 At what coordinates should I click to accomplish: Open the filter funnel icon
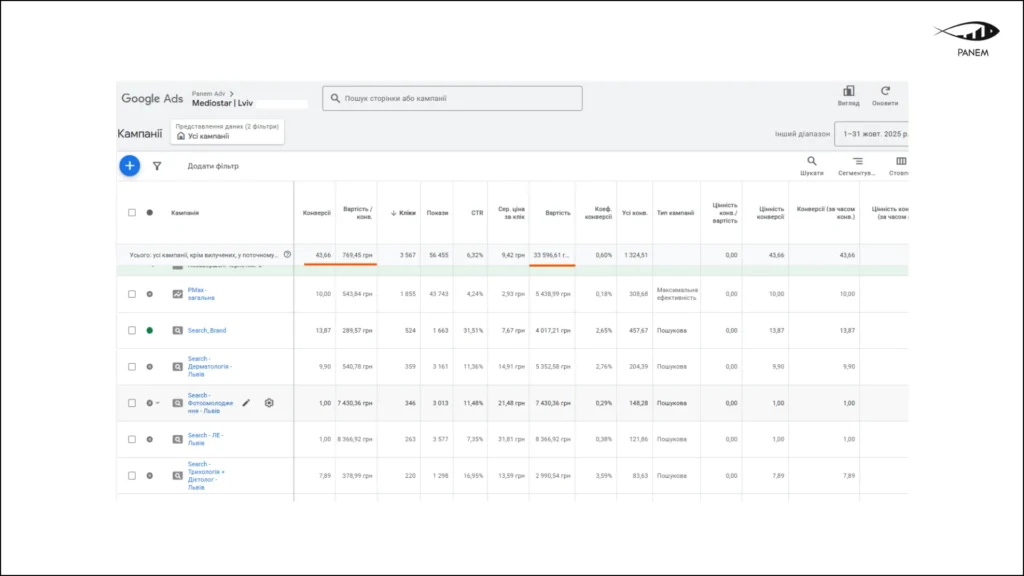pos(157,167)
